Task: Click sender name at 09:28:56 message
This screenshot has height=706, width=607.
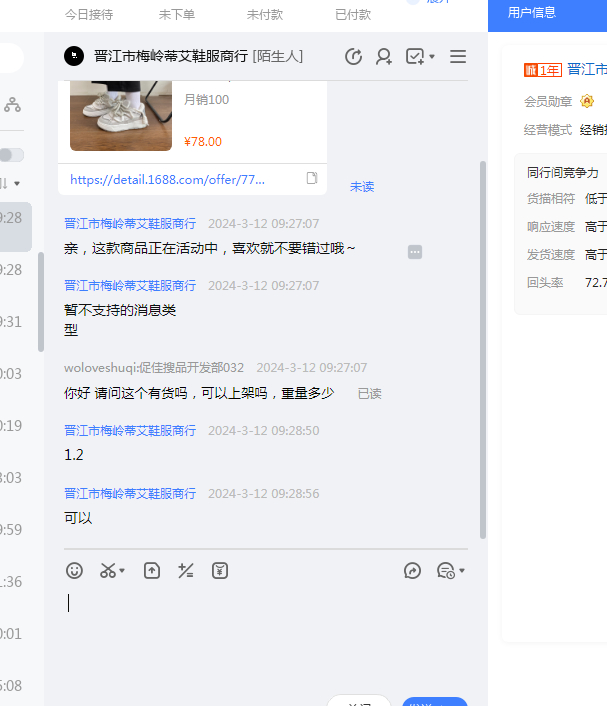Action: 130,493
